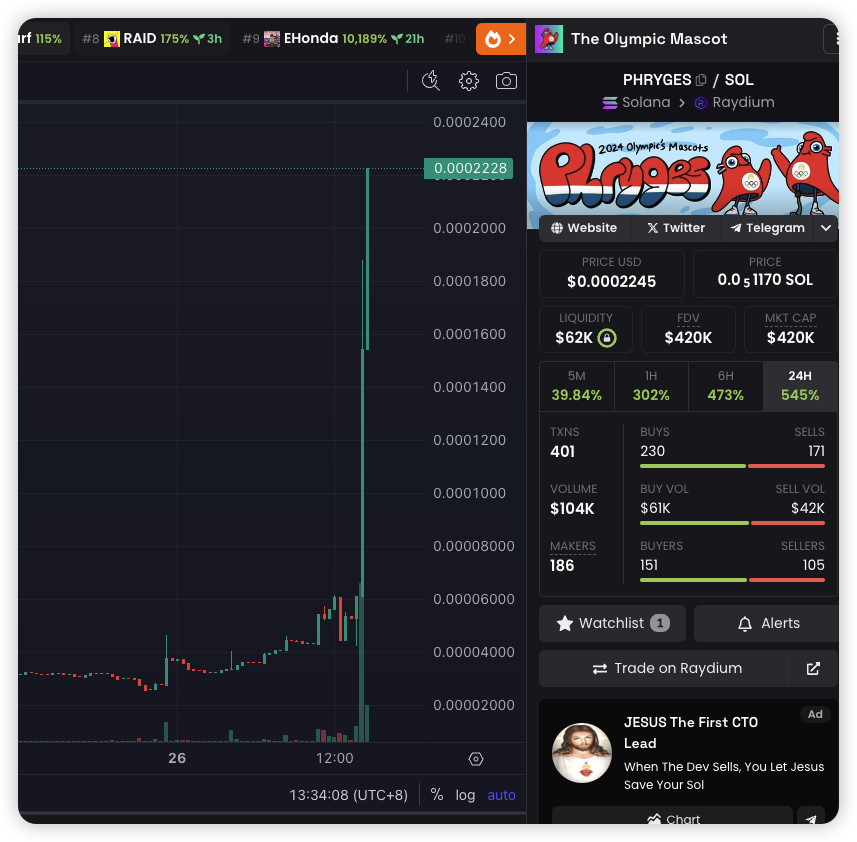Viewport: 857px width, 842px height.
Task: Click the Alerts bell icon
Action: (x=745, y=623)
